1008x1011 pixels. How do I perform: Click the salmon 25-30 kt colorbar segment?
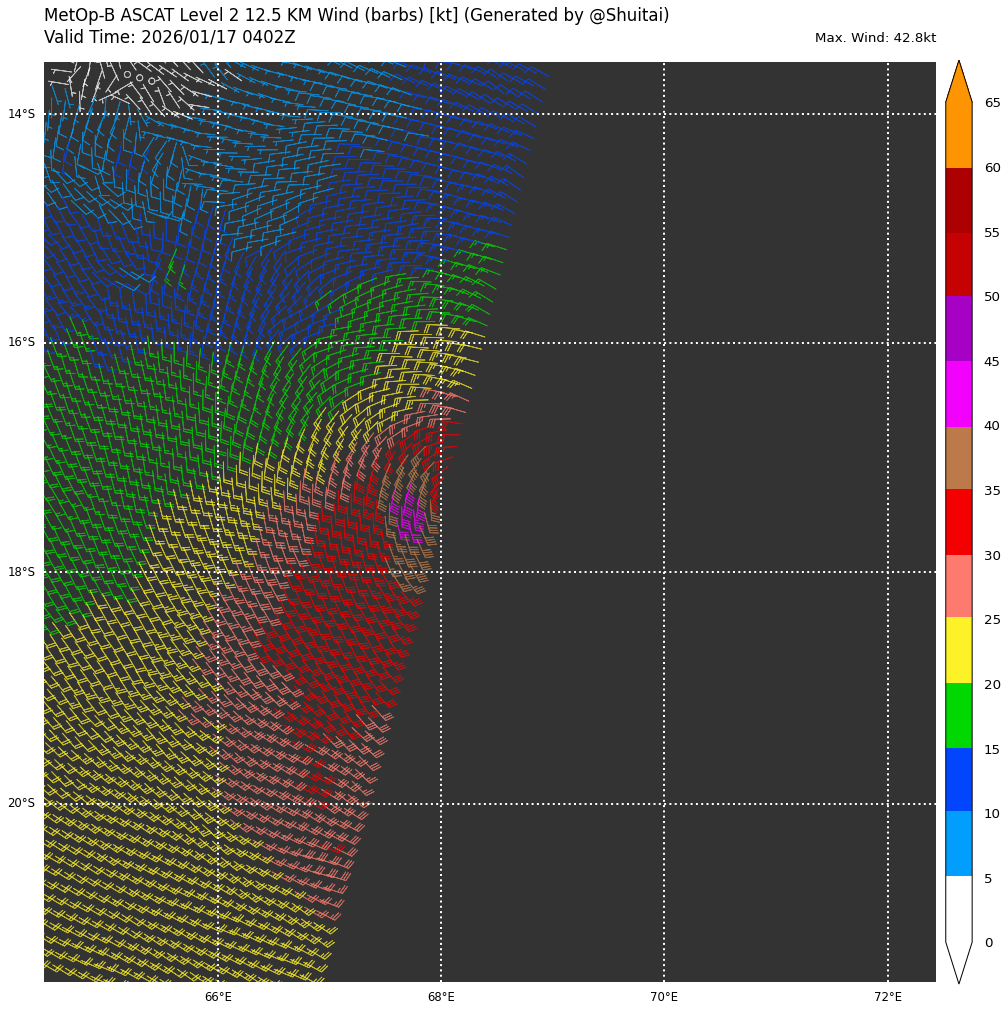click(x=958, y=586)
